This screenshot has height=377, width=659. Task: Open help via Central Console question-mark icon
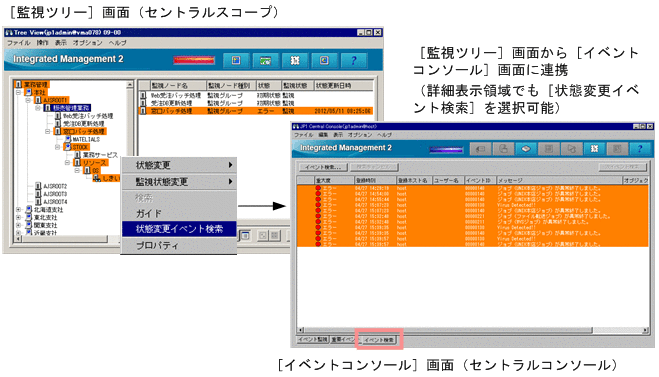coord(640,149)
